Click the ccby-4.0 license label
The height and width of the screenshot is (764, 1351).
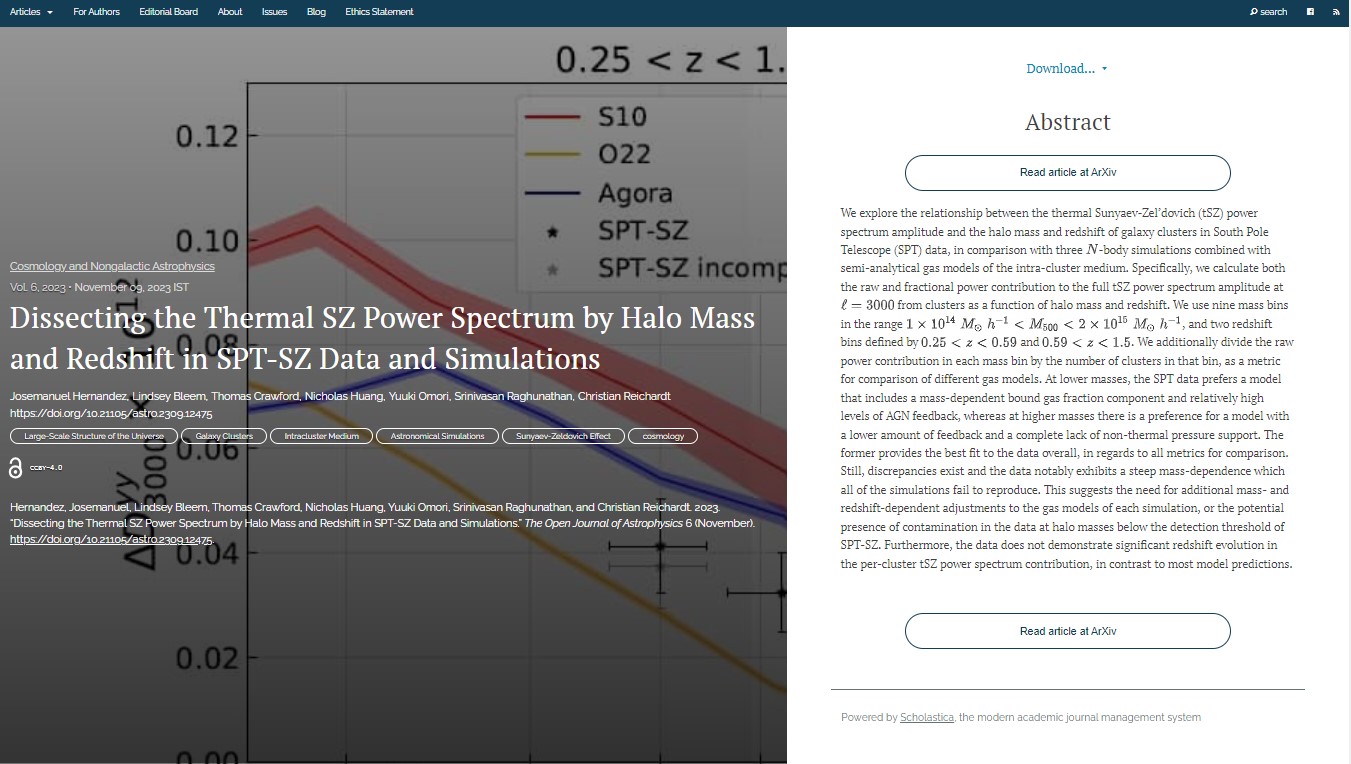point(46,467)
